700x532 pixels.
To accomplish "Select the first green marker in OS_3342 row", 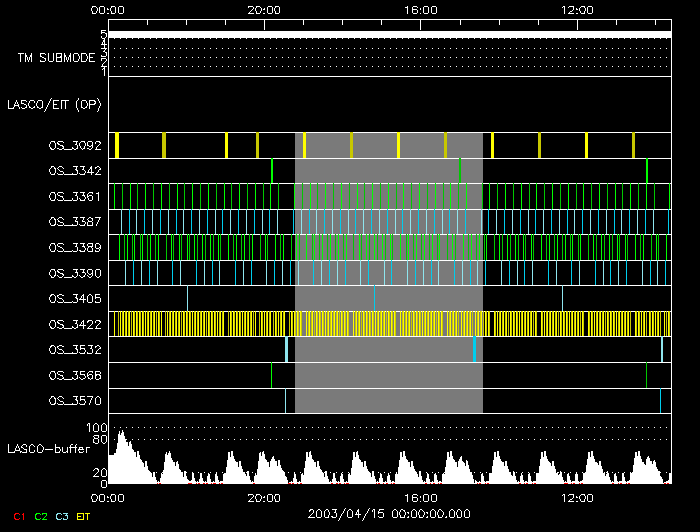I will coord(272,171).
